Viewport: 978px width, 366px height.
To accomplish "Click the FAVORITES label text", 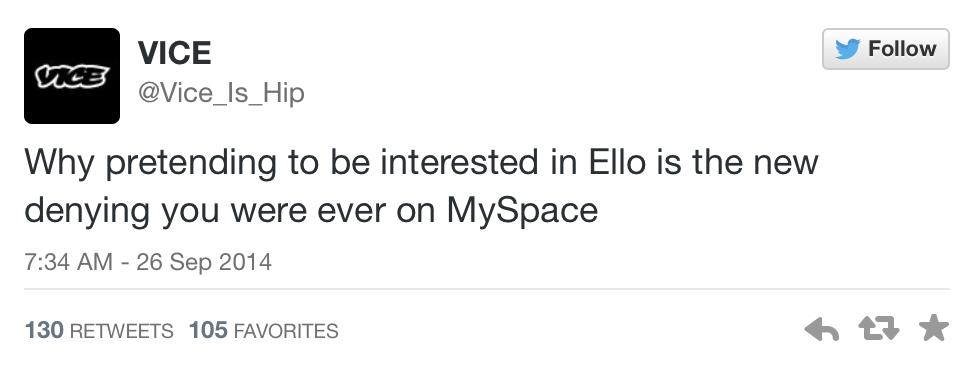I will pyautogui.click(x=286, y=330).
